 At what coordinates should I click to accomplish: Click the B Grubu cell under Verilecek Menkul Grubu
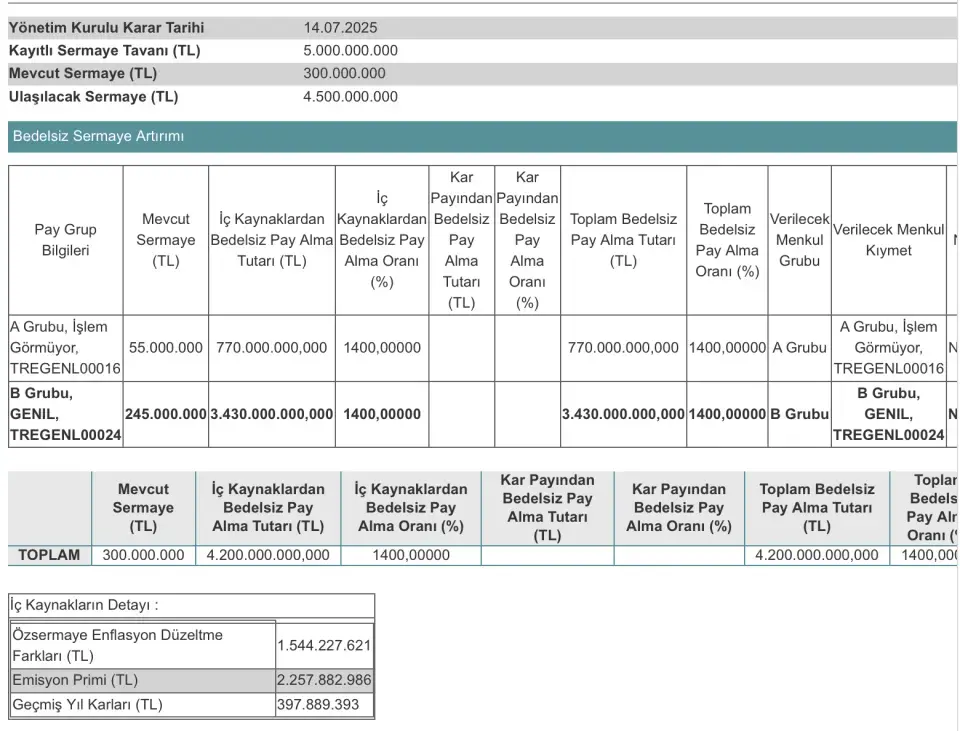pyautogui.click(x=799, y=414)
